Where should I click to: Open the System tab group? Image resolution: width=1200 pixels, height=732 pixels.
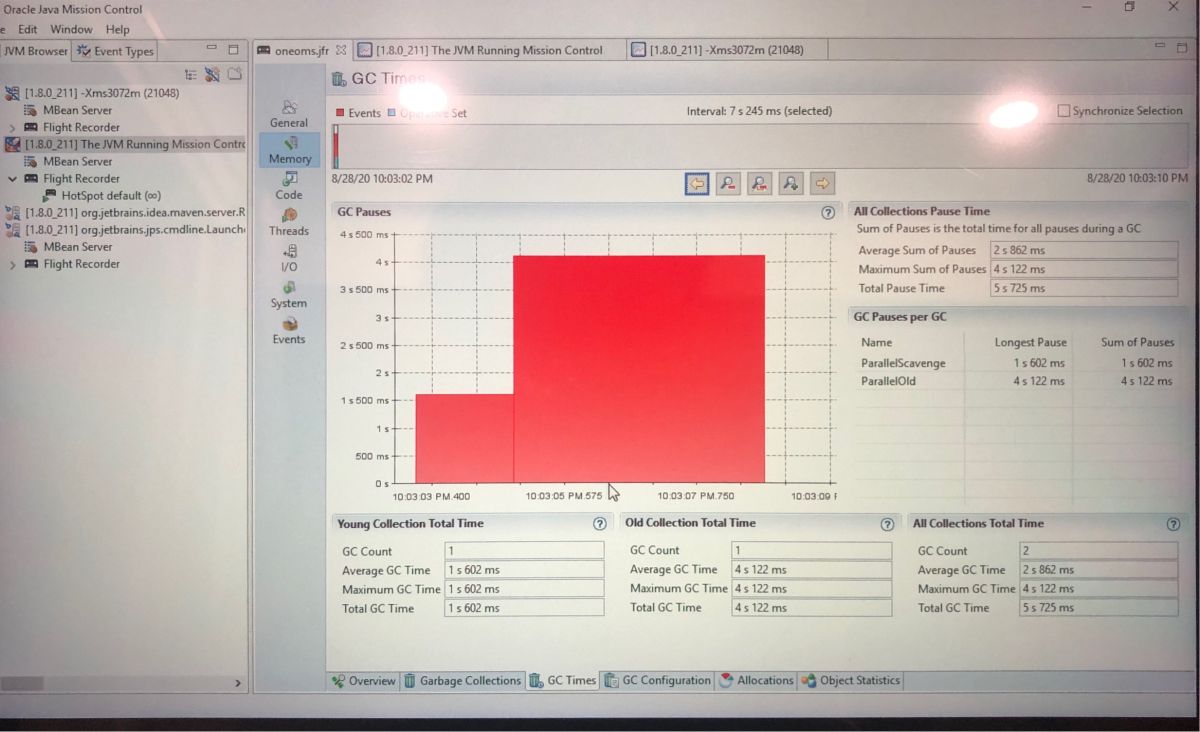point(289,294)
